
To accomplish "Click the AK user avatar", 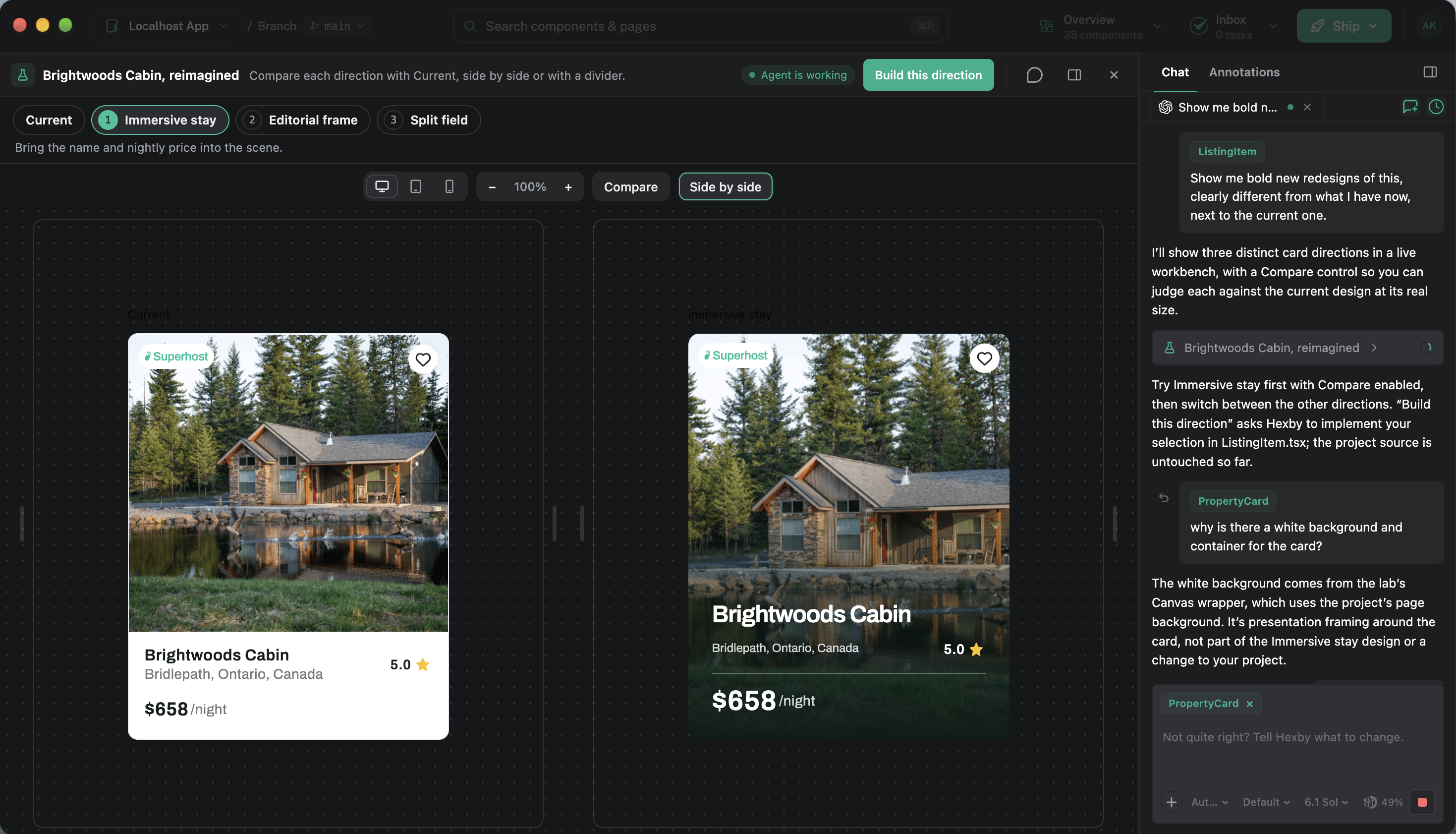I will pos(1429,26).
